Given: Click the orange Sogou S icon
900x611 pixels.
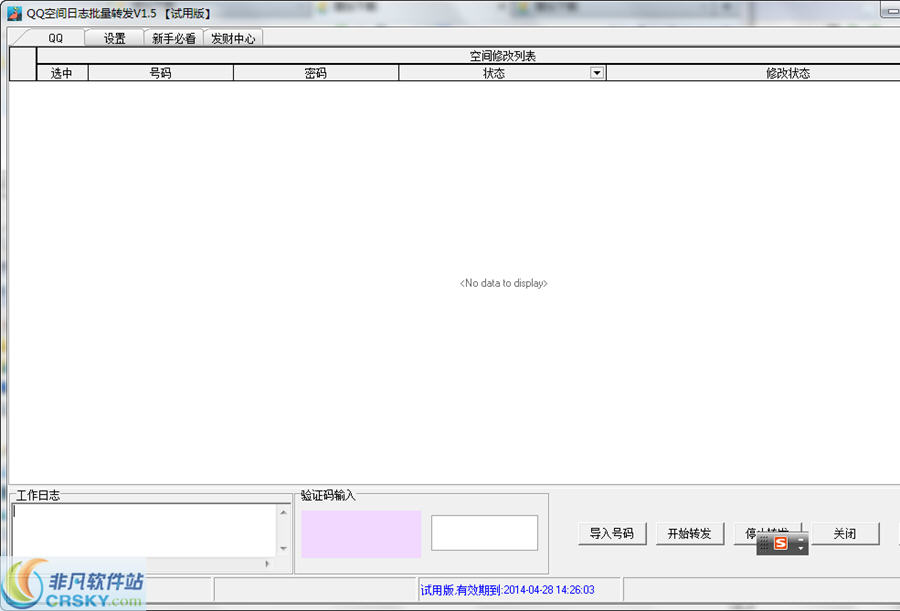Looking at the screenshot, I should [781, 543].
